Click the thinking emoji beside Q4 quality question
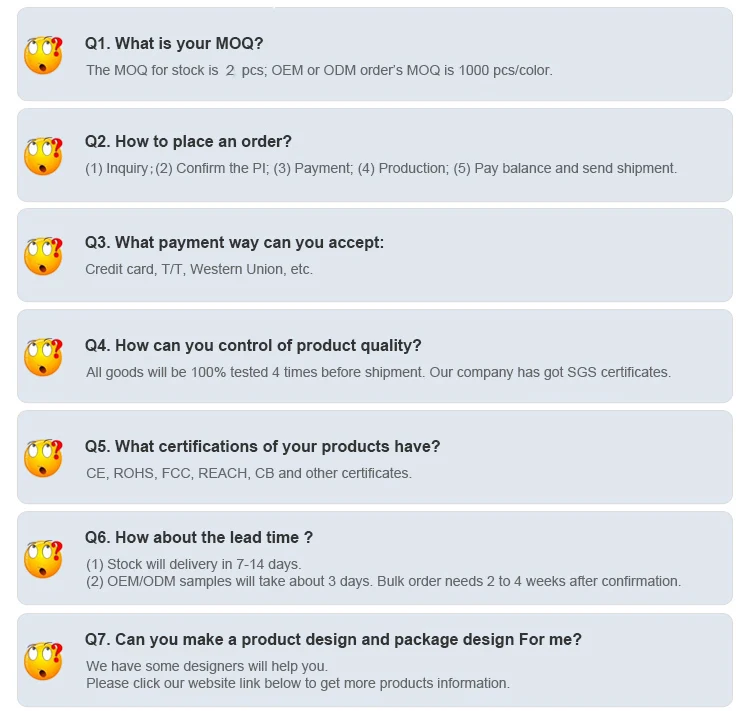The height and width of the screenshot is (711, 750). coord(43,356)
